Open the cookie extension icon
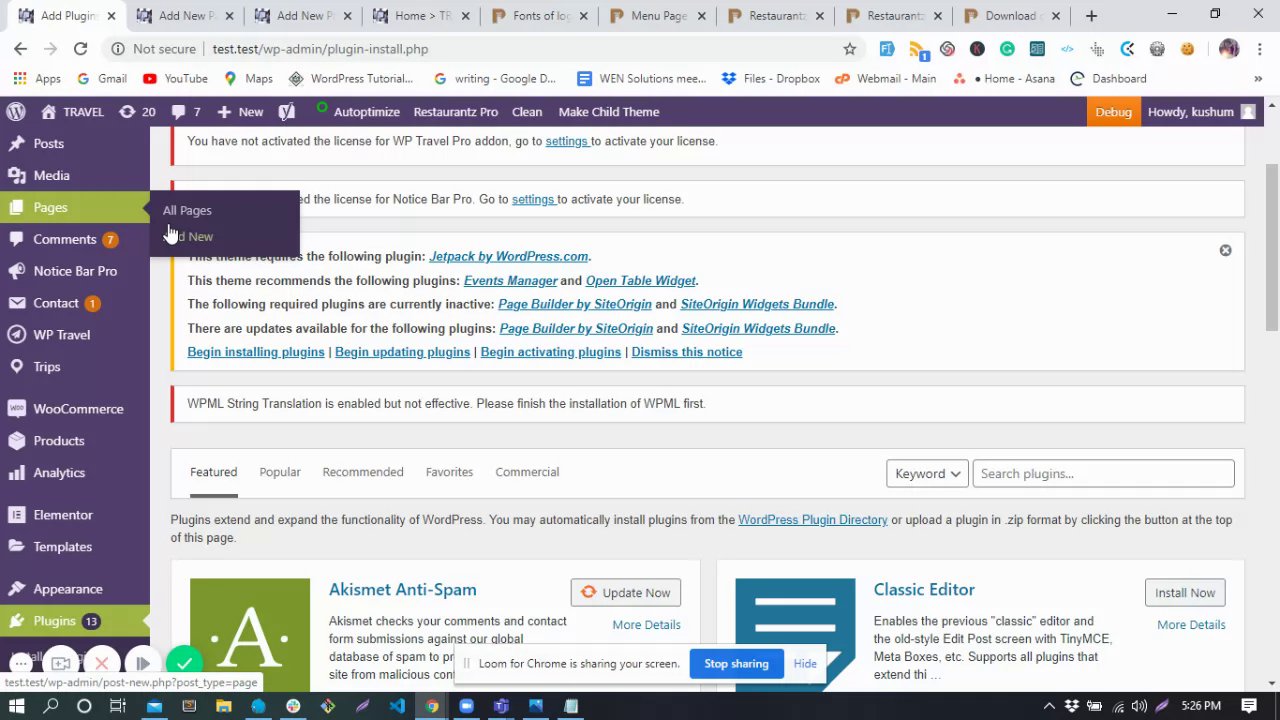Screen dimensions: 1280x720 tap(1187, 49)
